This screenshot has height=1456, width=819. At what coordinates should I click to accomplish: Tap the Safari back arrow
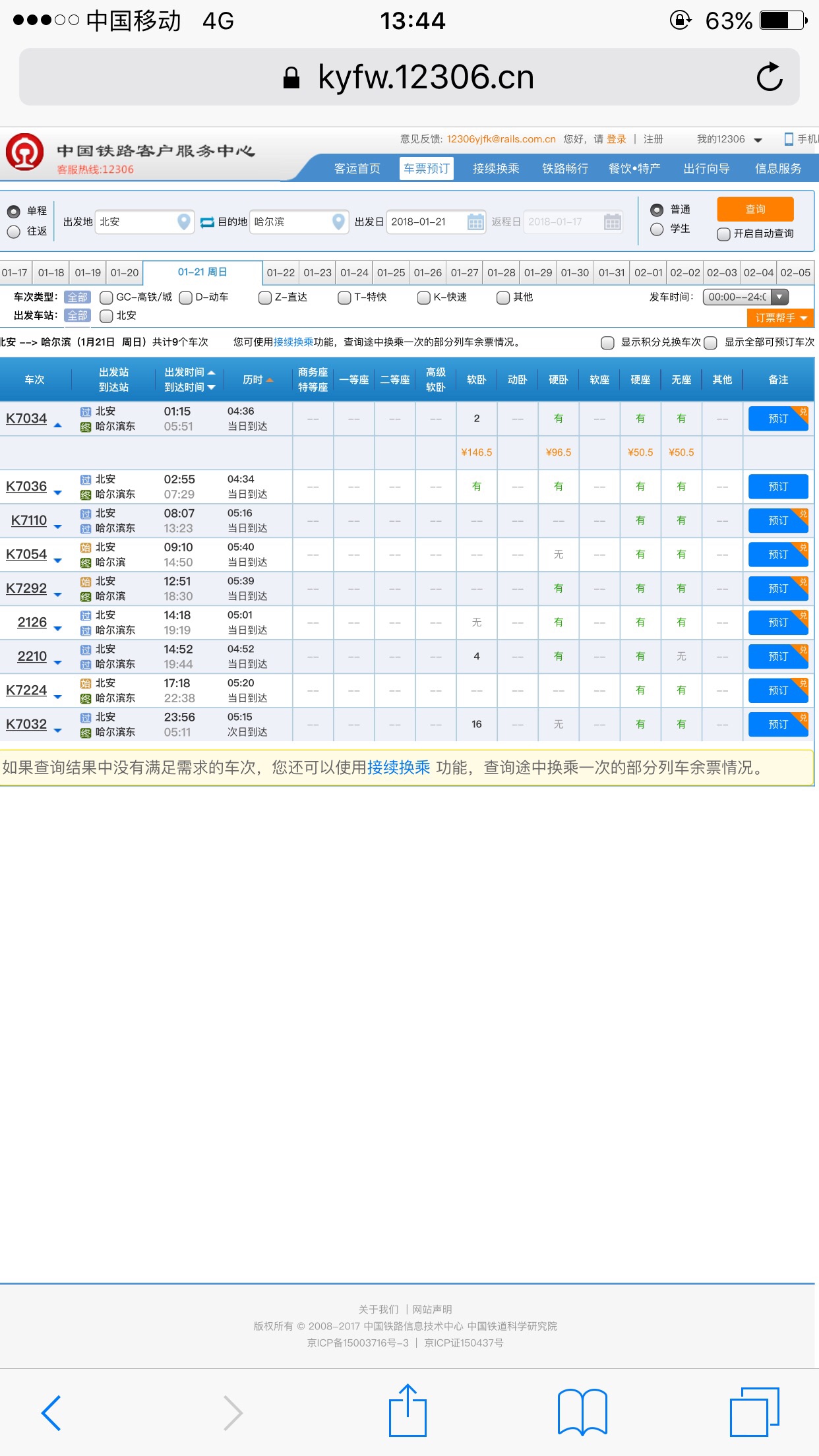coord(51,1412)
